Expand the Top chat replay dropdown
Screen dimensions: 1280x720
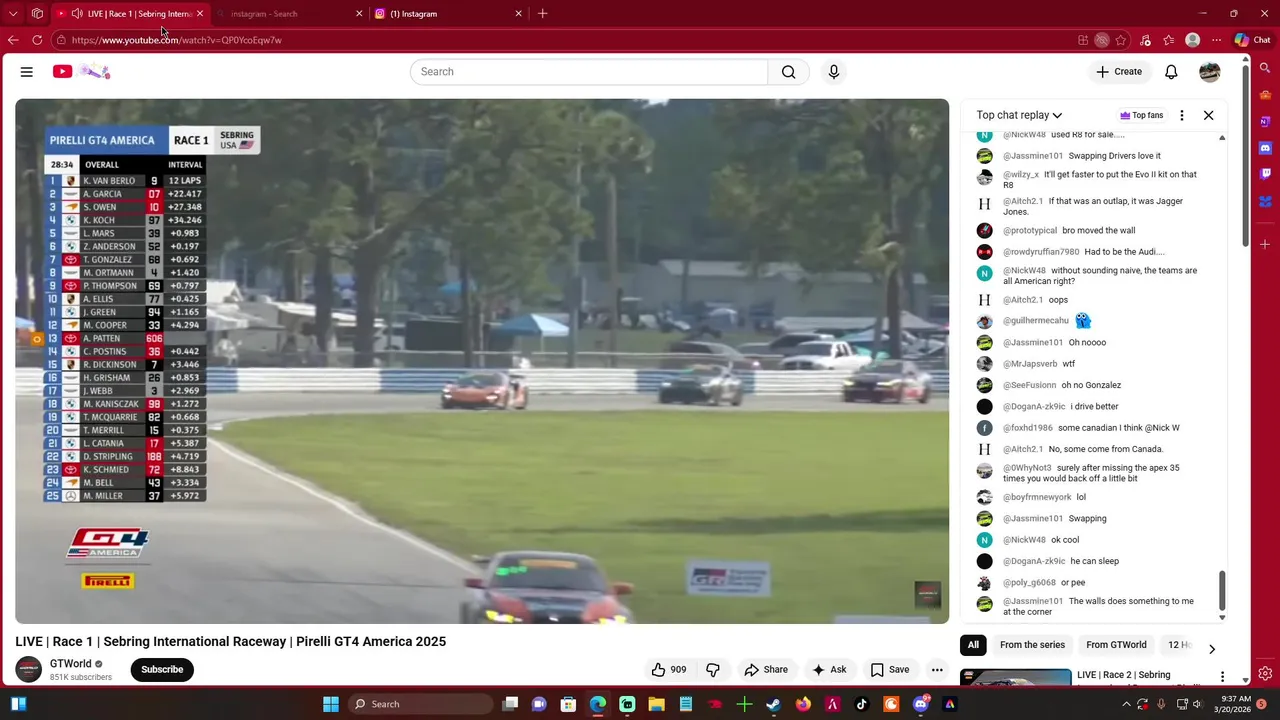click(1019, 115)
